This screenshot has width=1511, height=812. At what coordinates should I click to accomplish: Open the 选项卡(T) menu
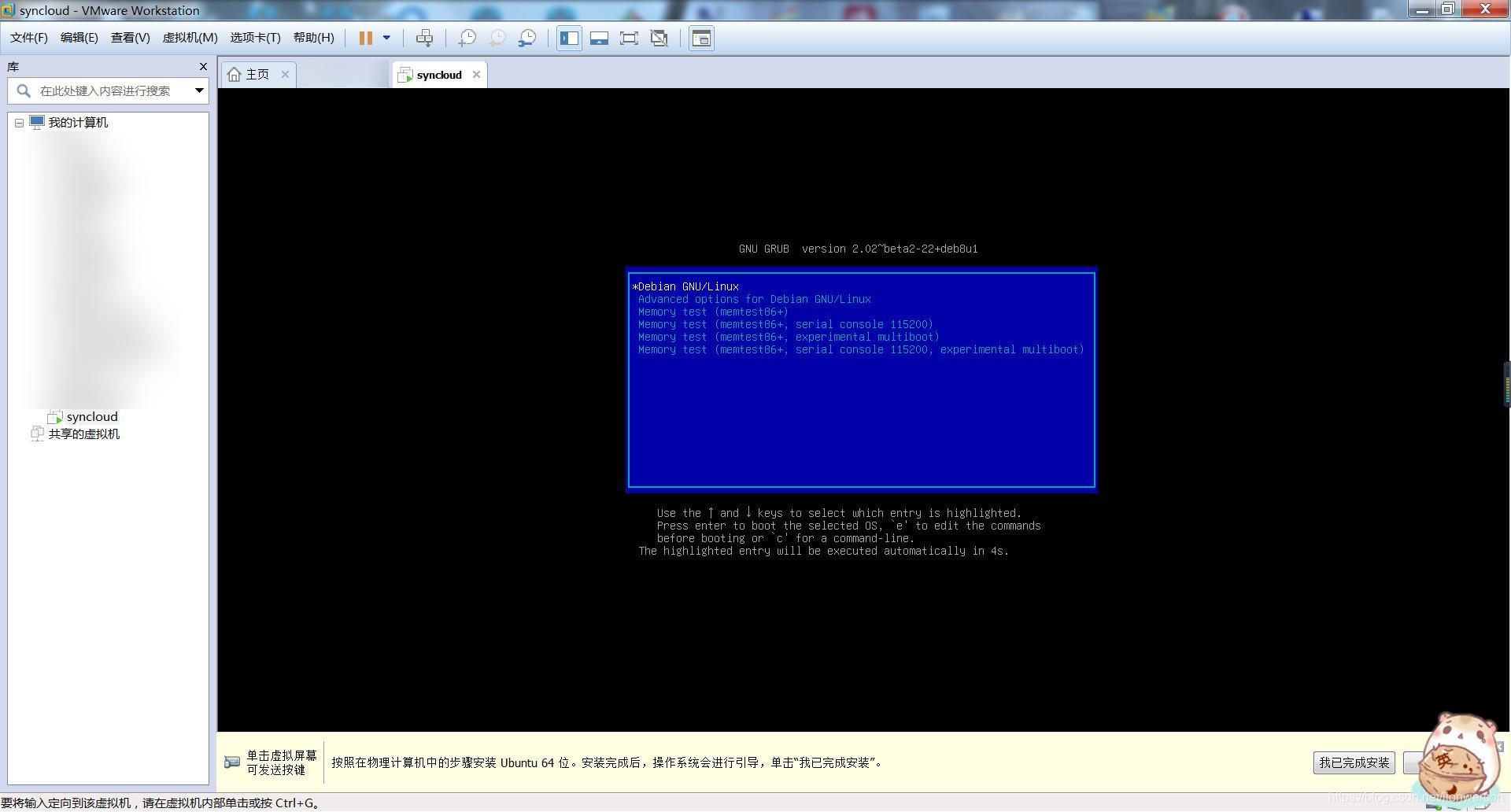(x=255, y=38)
